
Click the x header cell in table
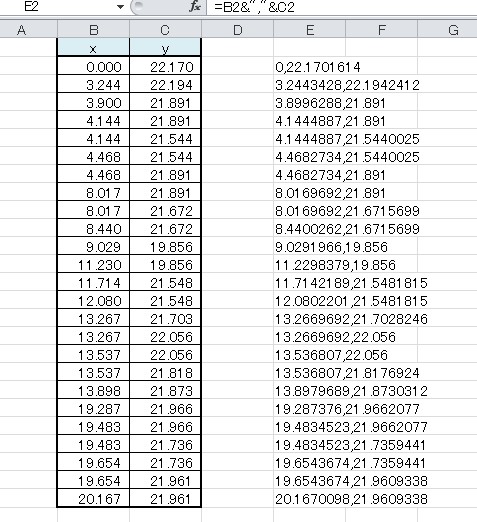pyautogui.click(x=93, y=47)
